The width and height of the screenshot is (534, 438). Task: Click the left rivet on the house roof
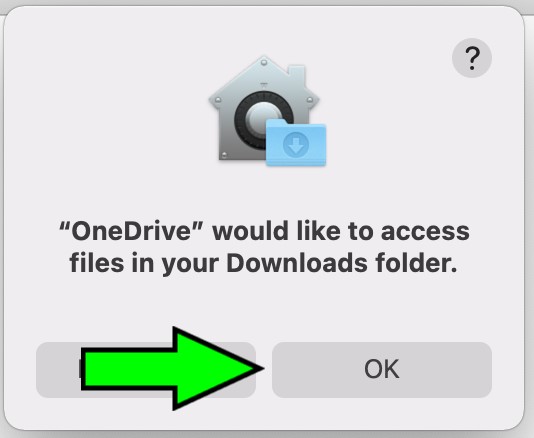tap(218, 100)
